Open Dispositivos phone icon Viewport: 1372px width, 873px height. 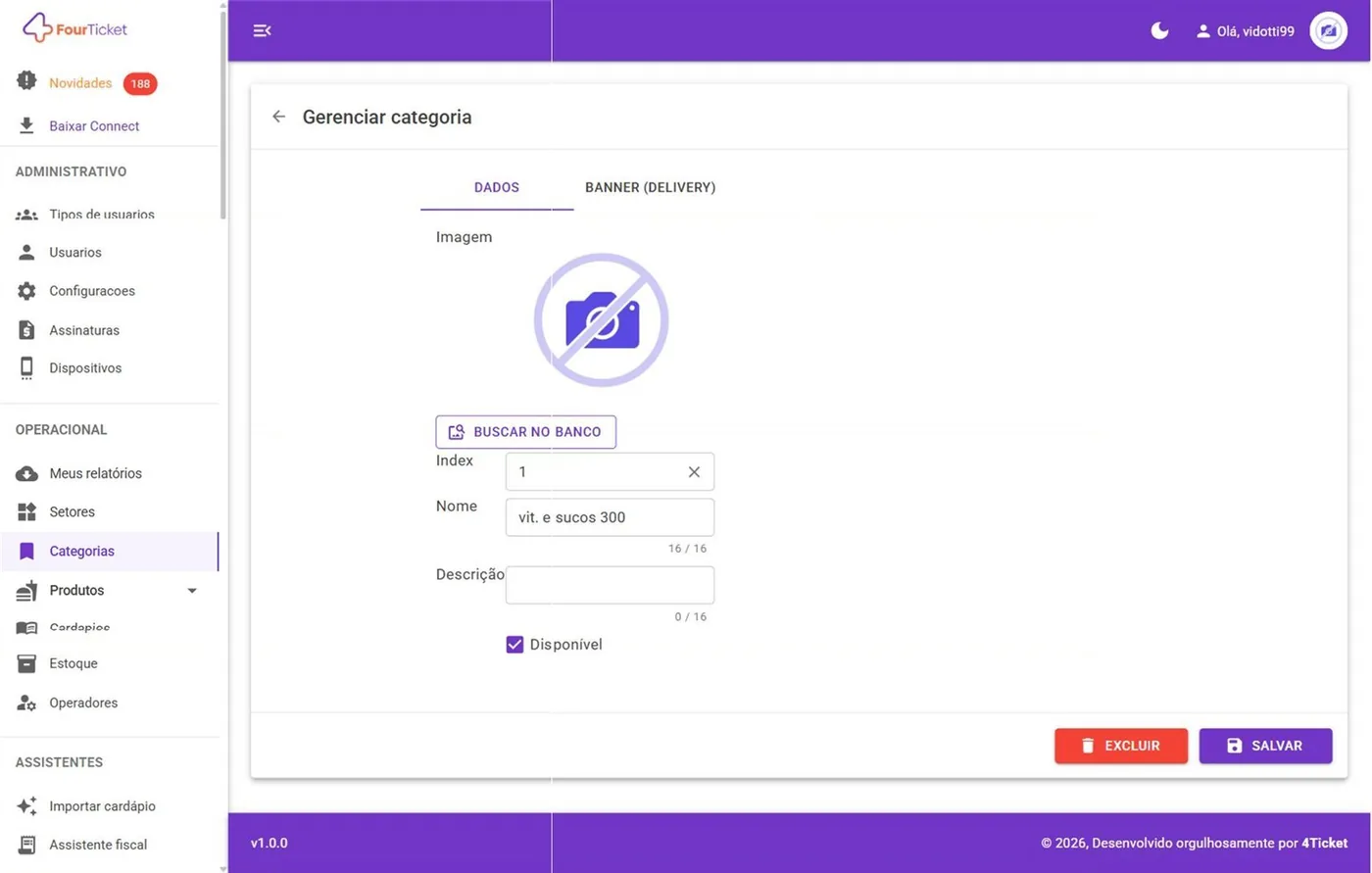[x=27, y=368]
